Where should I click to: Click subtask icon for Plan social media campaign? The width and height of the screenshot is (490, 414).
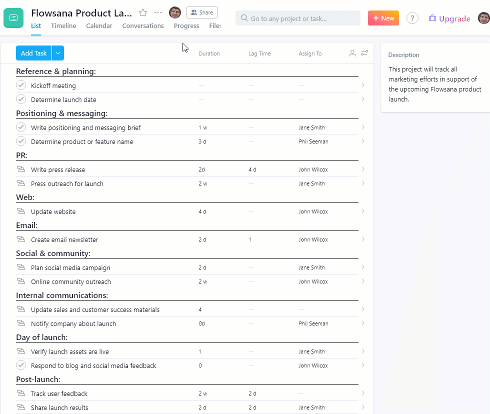21,267
